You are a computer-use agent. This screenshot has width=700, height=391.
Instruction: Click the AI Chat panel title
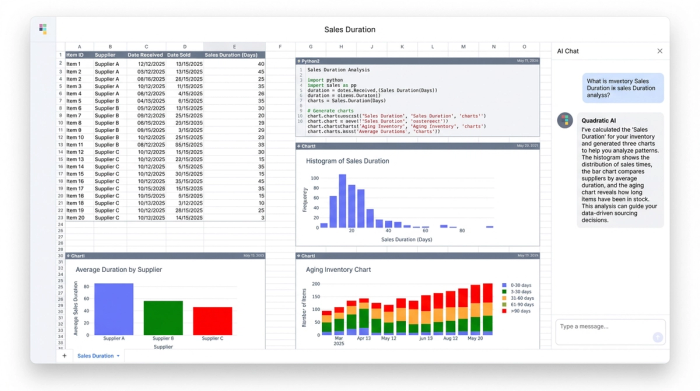tap(568, 51)
